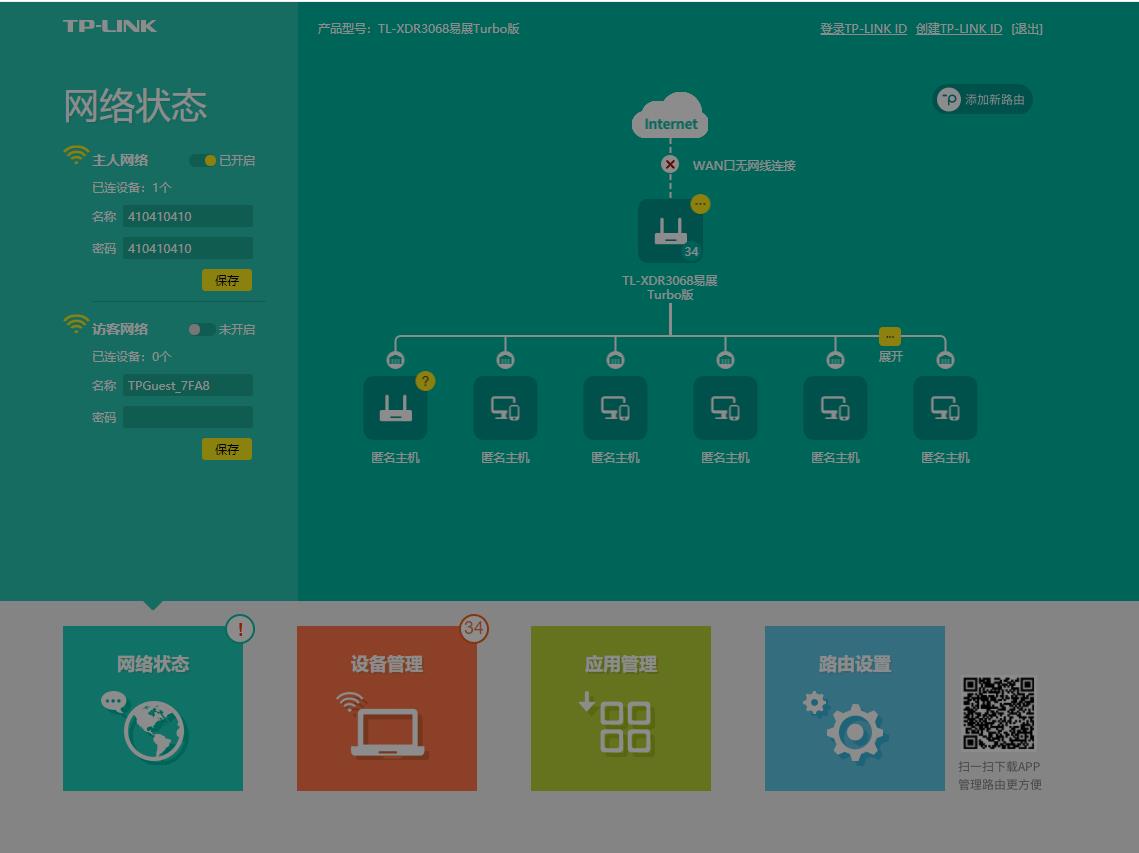
Task: Click the red X WAN status icon
Action: [670, 164]
